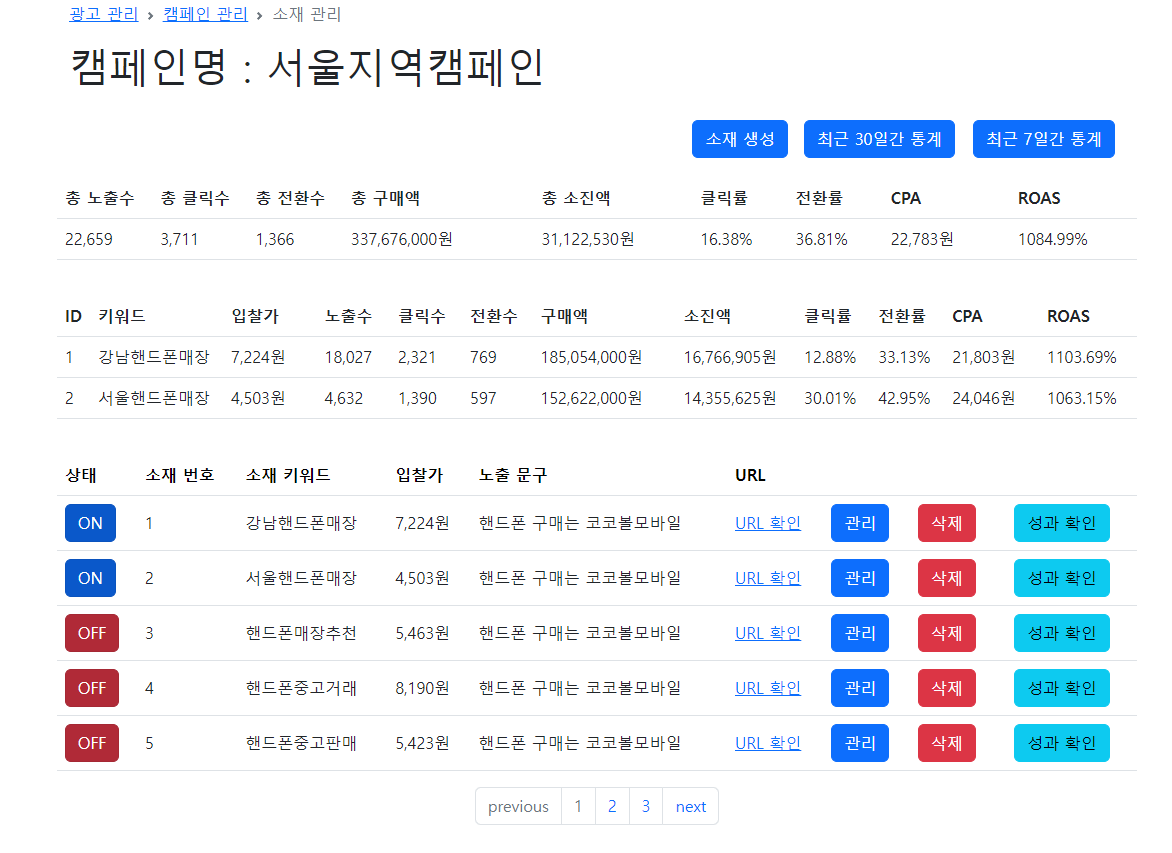Click 성과 확인 for 핸드폰매장추천
1172x853 pixels.
point(1061,633)
